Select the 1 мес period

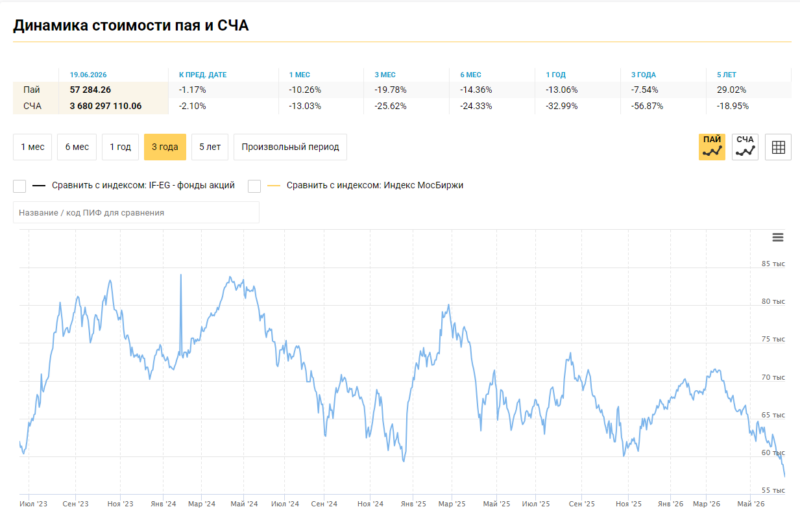pyautogui.click(x=33, y=147)
